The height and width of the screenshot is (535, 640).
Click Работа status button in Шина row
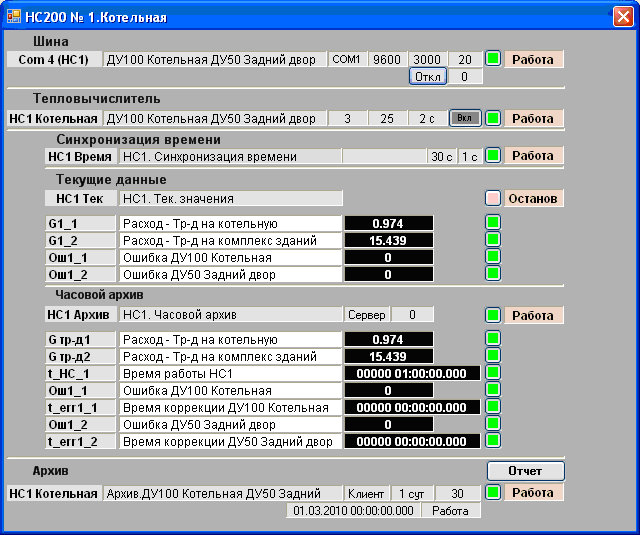point(533,60)
